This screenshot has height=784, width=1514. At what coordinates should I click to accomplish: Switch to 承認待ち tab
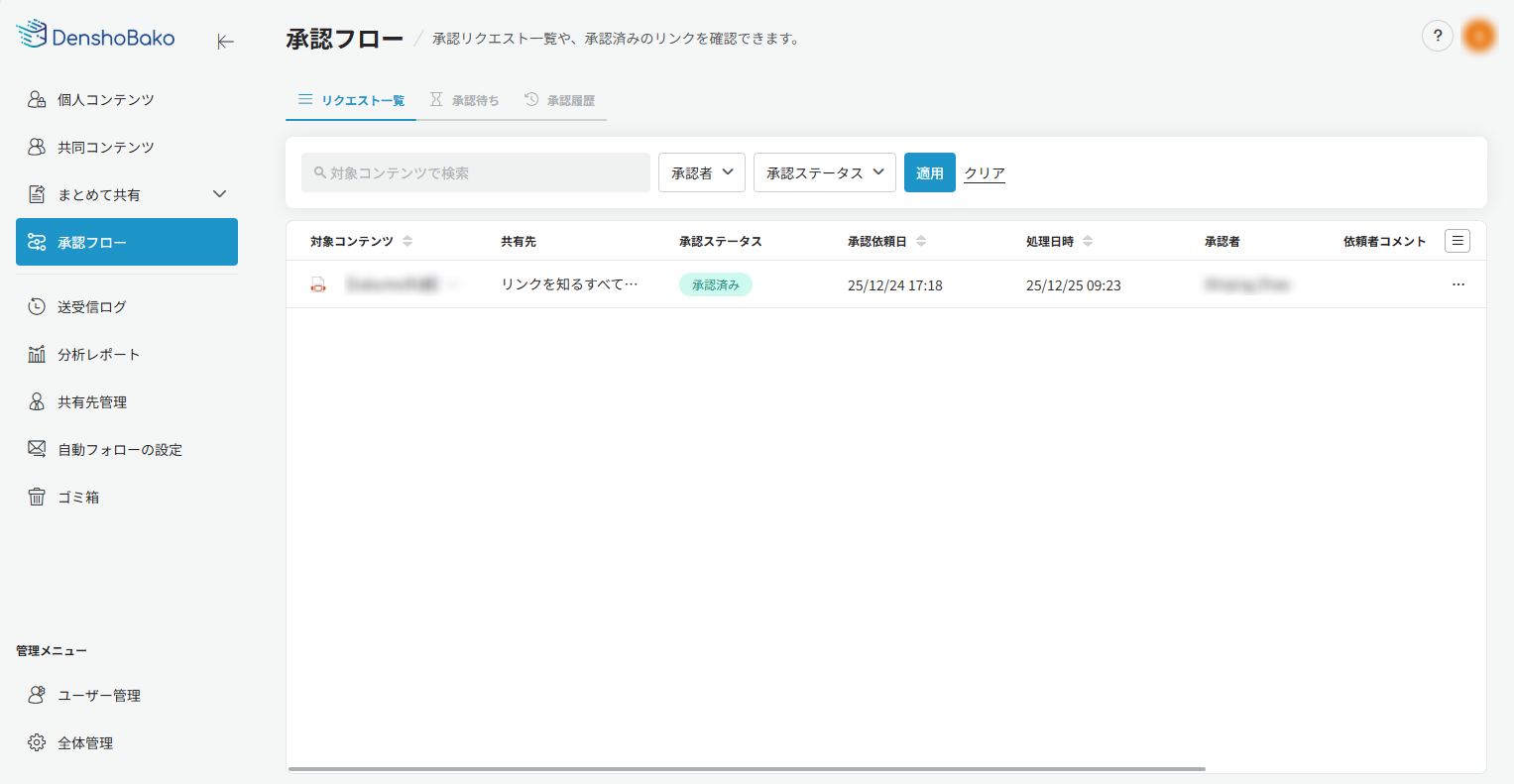[x=464, y=100]
